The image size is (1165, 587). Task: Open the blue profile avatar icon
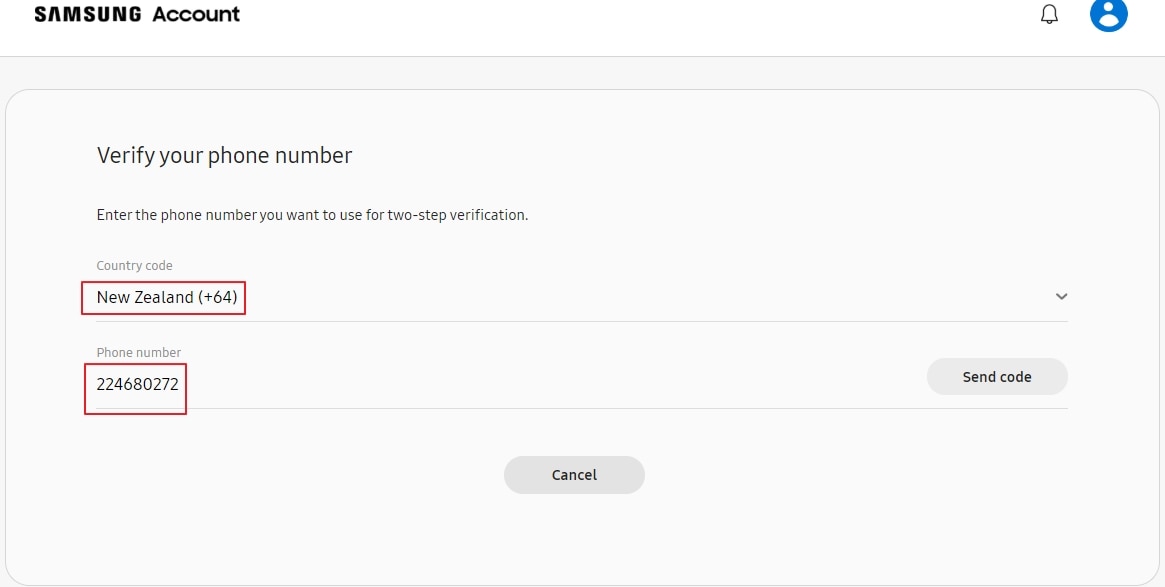[1109, 13]
